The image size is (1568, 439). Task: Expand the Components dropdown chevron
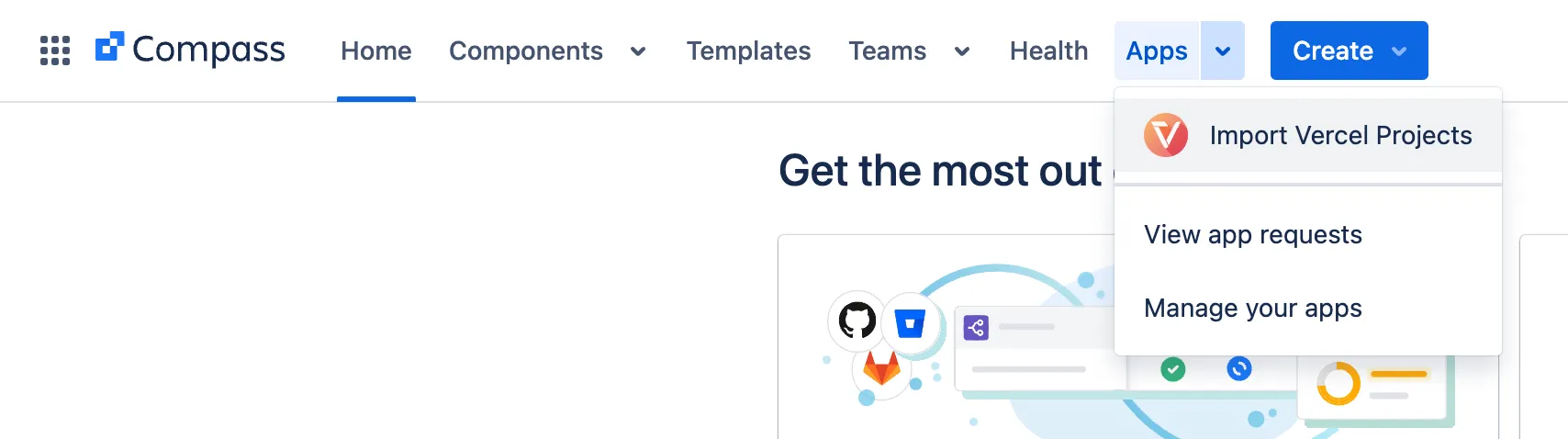638,51
